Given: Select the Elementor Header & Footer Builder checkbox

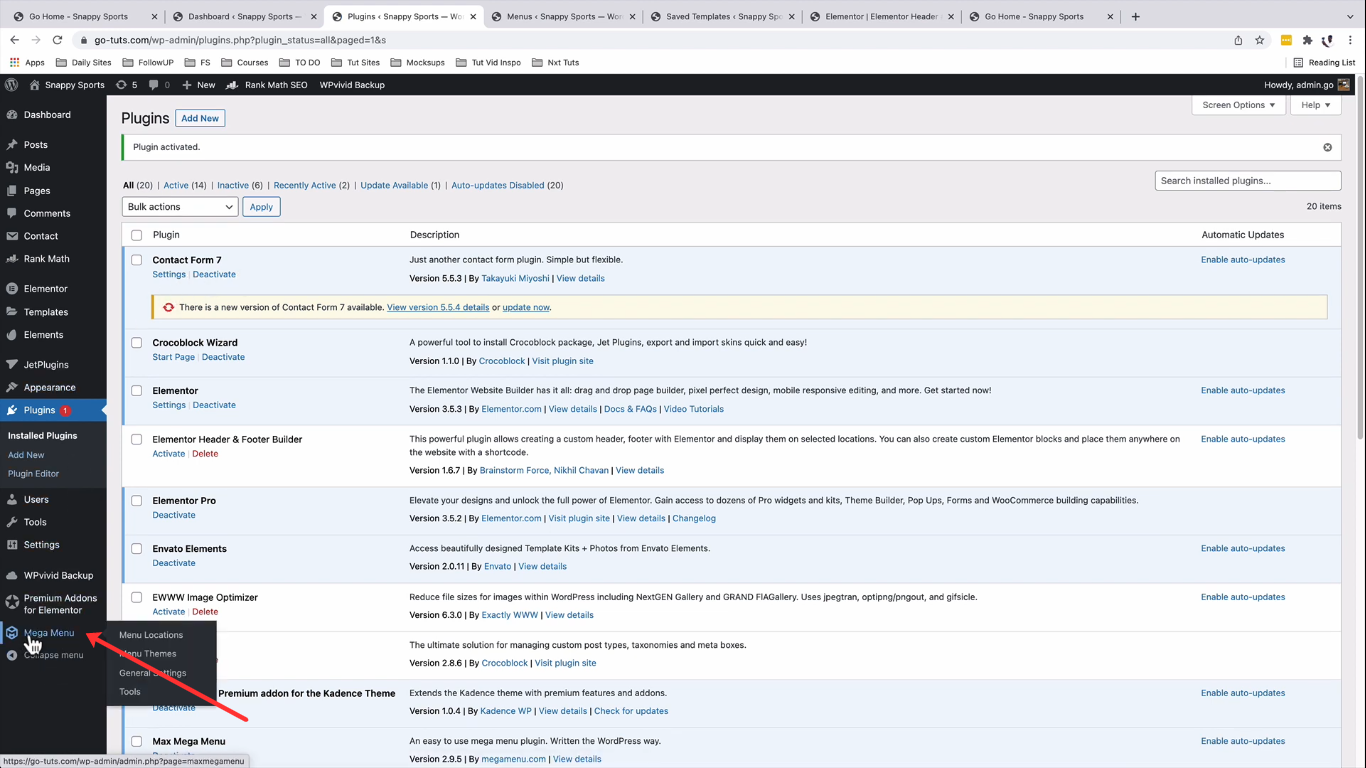Looking at the screenshot, I should [137, 439].
